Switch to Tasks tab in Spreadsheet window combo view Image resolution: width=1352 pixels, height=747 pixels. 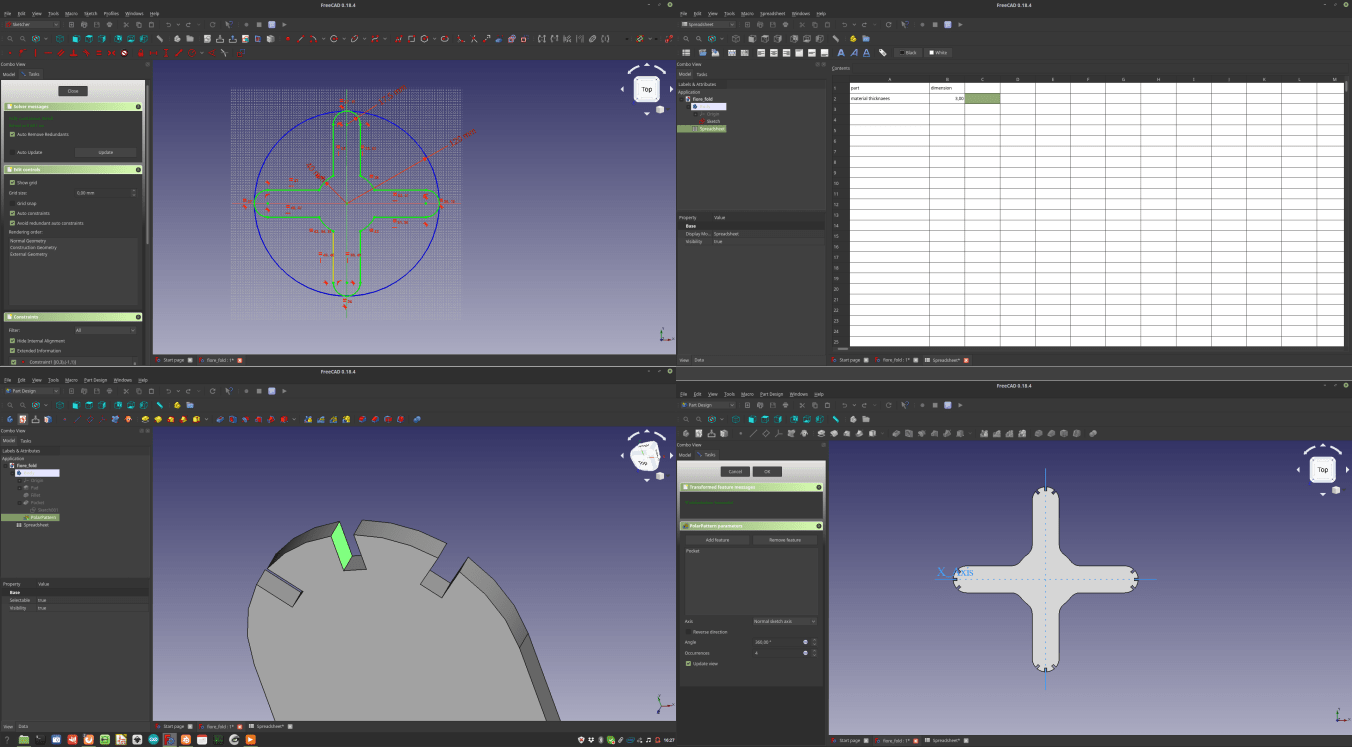[701, 74]
